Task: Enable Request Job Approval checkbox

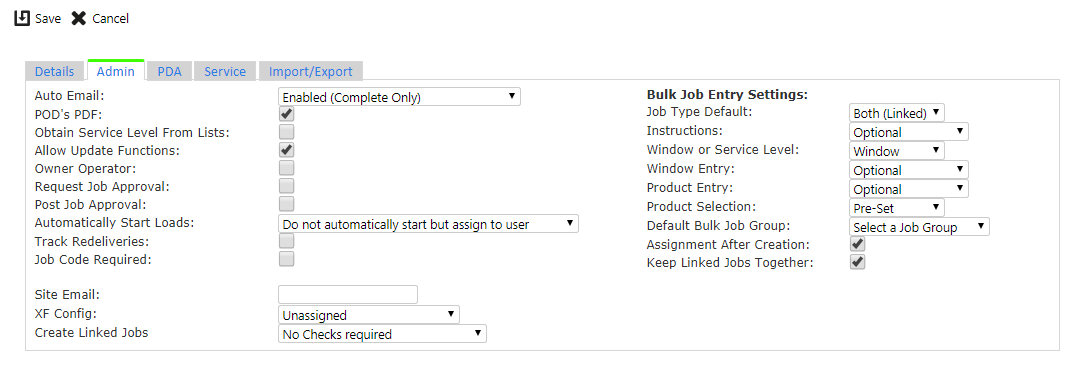Action: [x=286, y=186]
